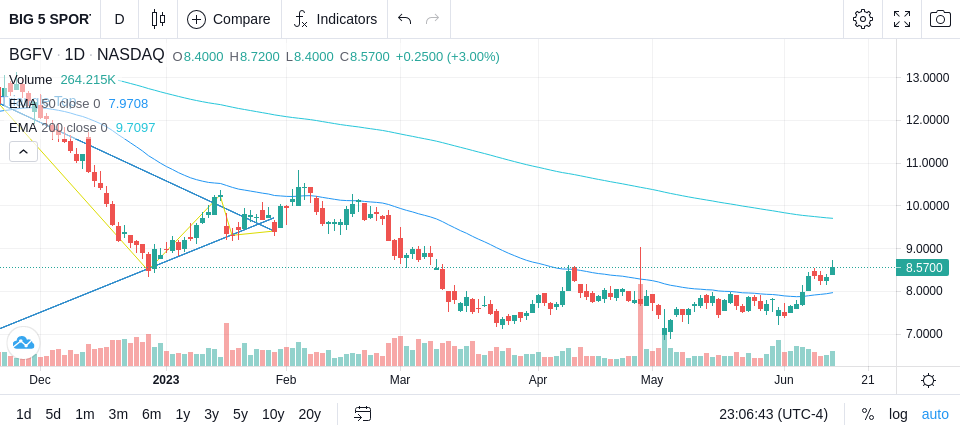The image size is (960, 433).
Task: Select the 1y time range
Action: [182, 415]
